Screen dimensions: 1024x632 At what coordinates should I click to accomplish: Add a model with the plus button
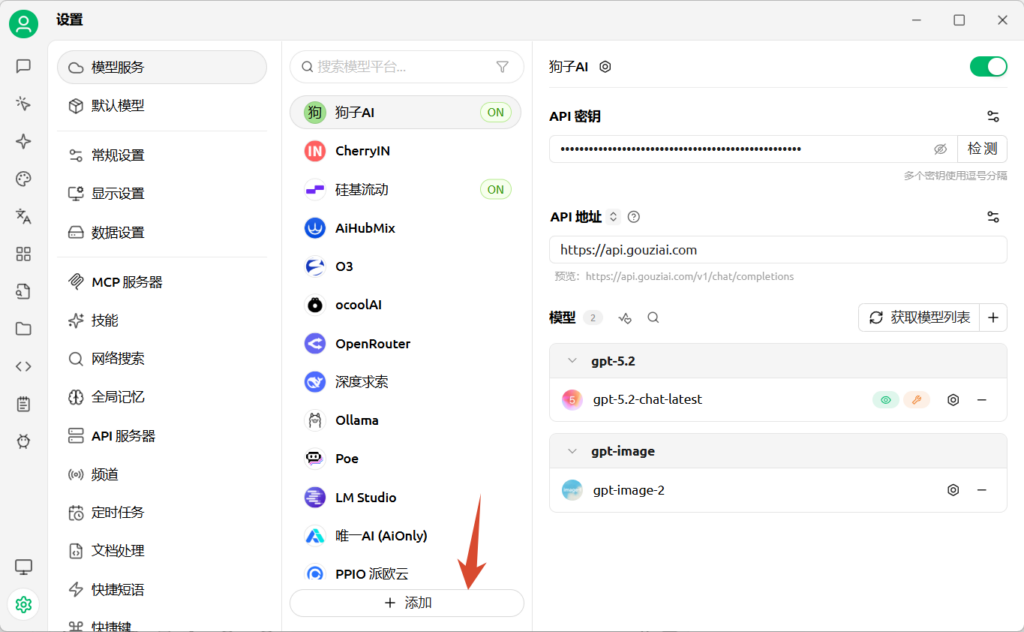click(993, 317)
